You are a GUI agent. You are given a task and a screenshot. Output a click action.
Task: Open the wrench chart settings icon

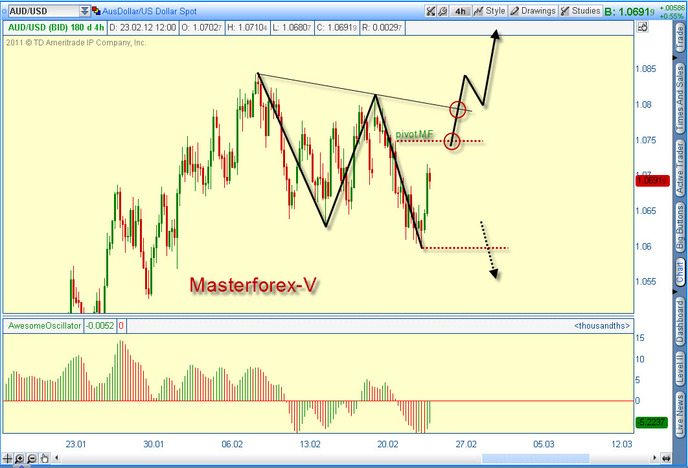pos(442,11)
